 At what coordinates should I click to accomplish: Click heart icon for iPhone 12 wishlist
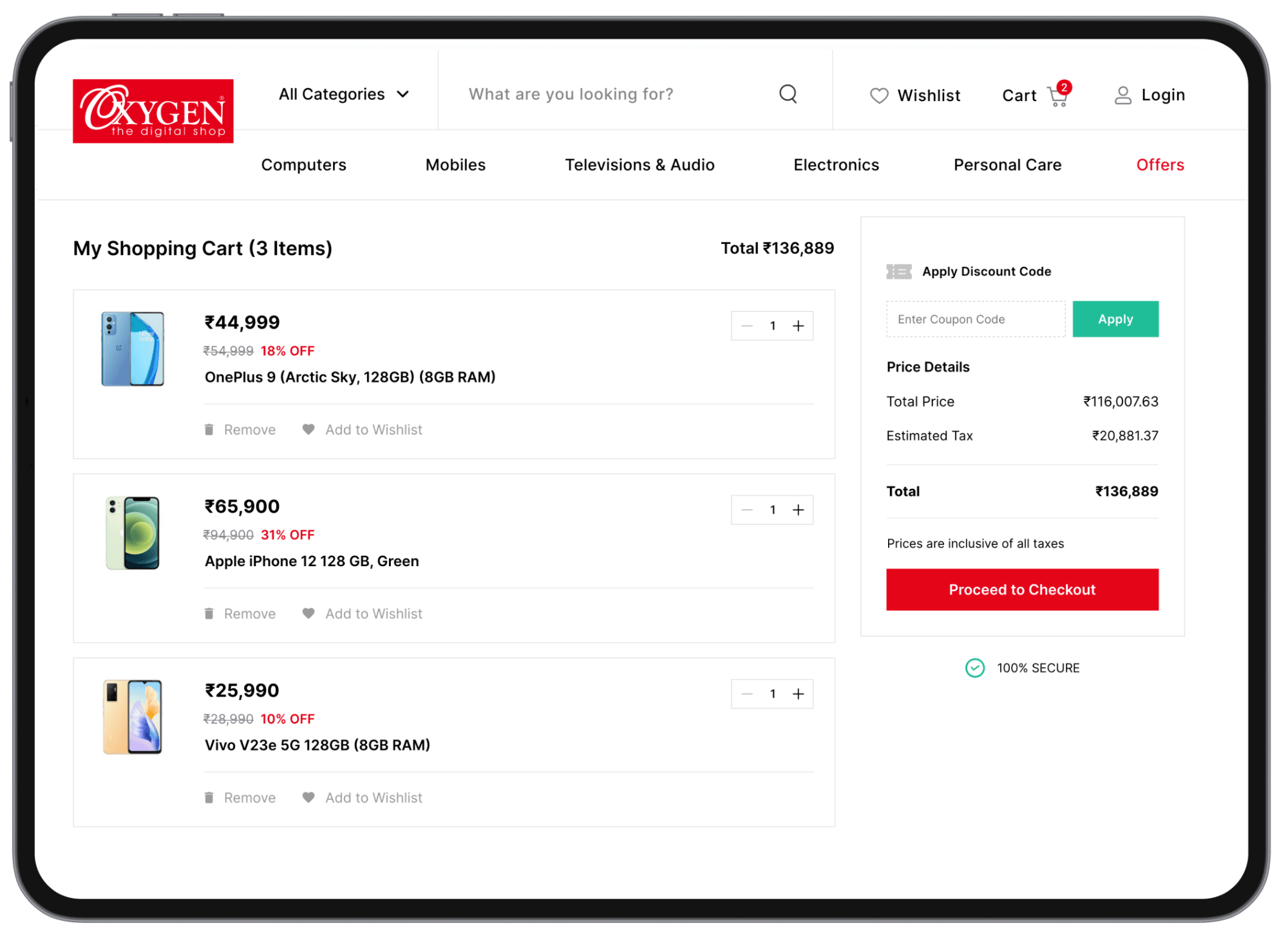click(x=308, y=613)
